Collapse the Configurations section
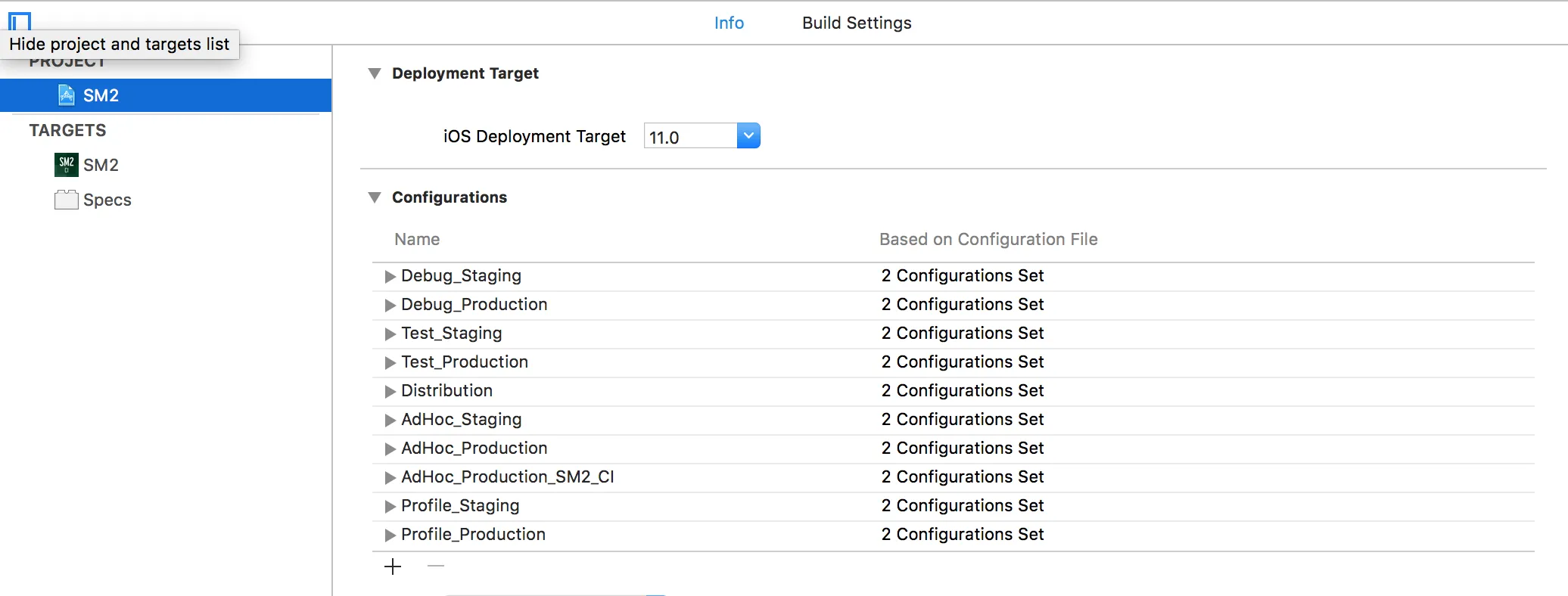1568x596 pixels. click(x=375, y=197)
